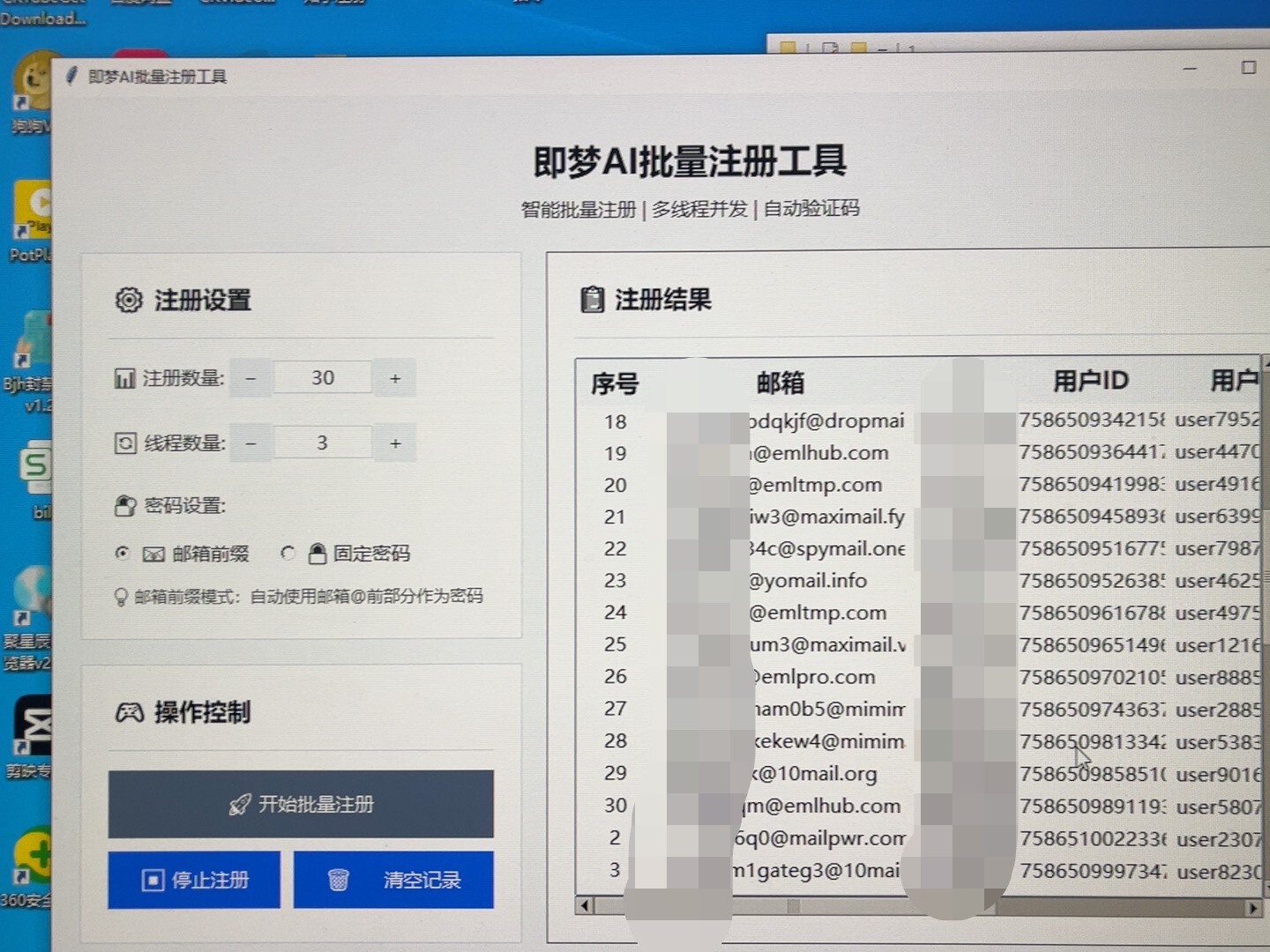
Task: Click user ID starting 758650970210
Action: click(x=1092, y=678)
